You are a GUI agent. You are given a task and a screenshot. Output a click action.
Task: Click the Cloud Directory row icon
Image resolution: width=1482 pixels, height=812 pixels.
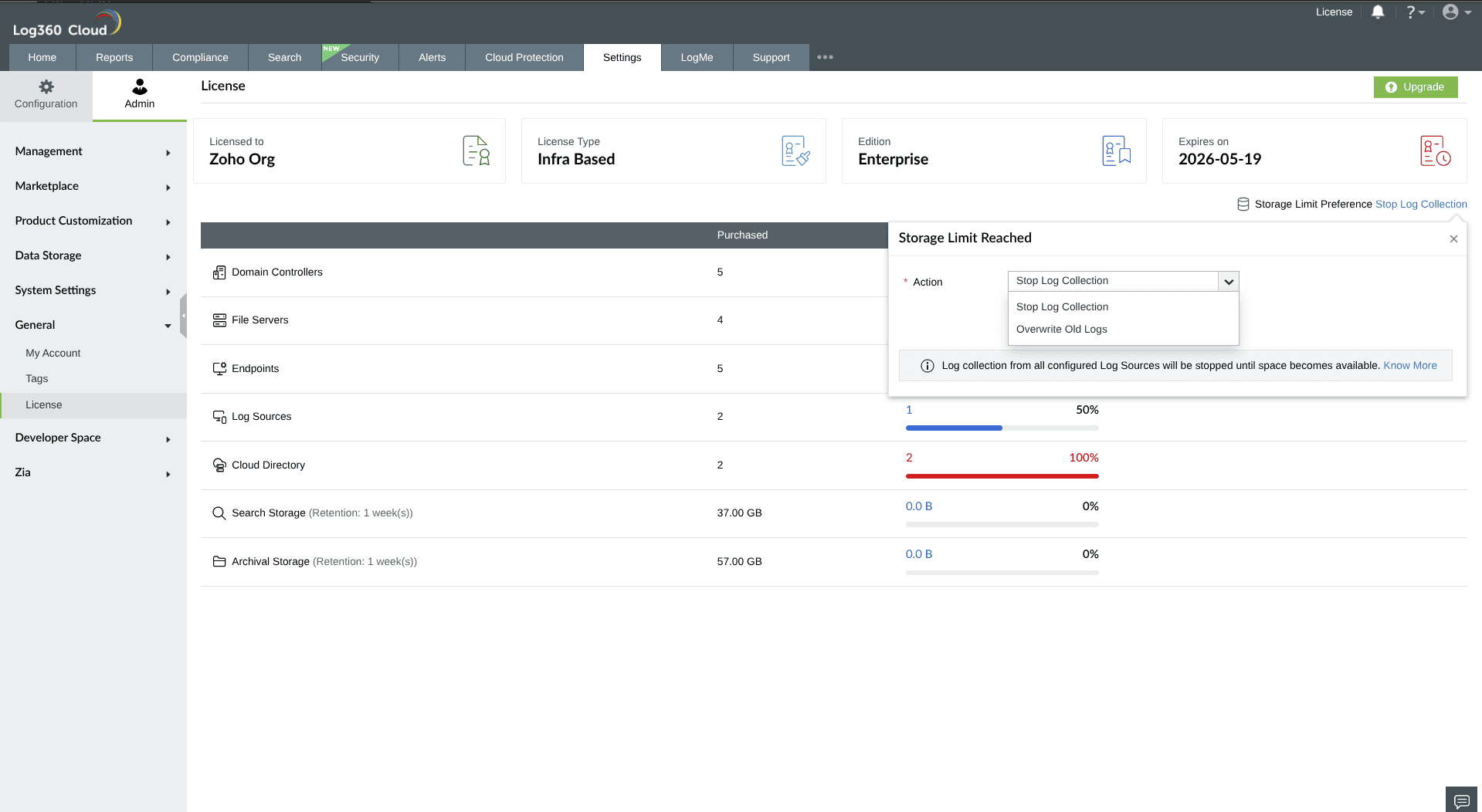pos(219,465)
